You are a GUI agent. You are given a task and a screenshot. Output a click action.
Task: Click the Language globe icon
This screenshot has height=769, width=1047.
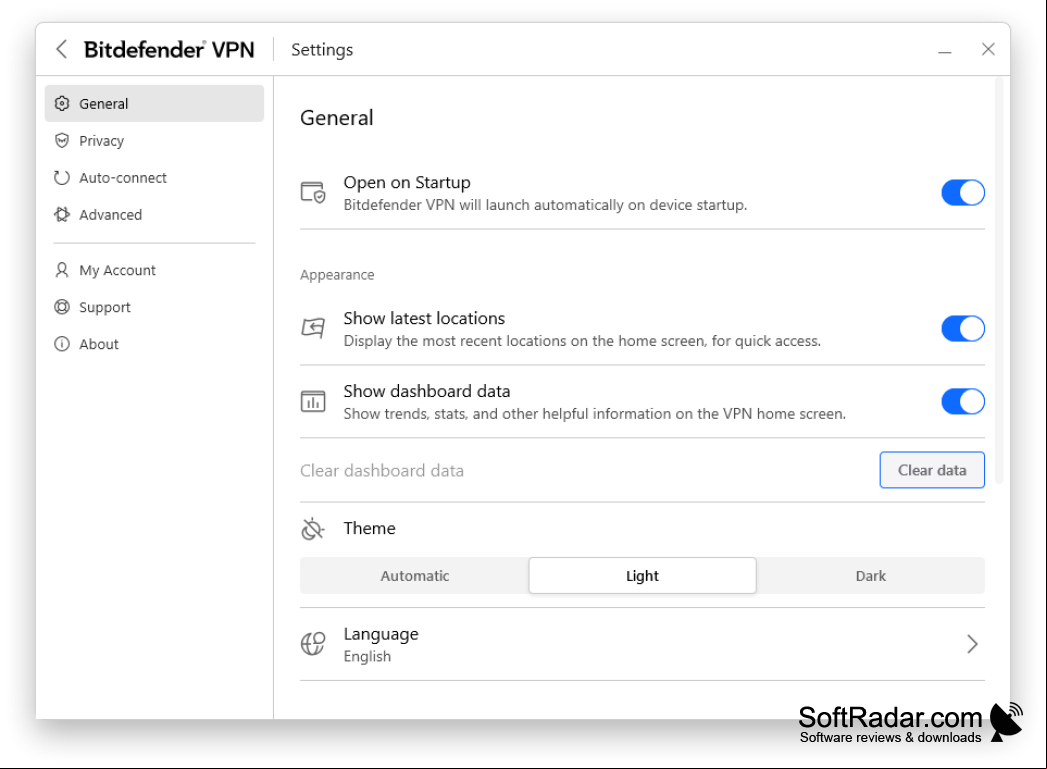coord(312,644)
